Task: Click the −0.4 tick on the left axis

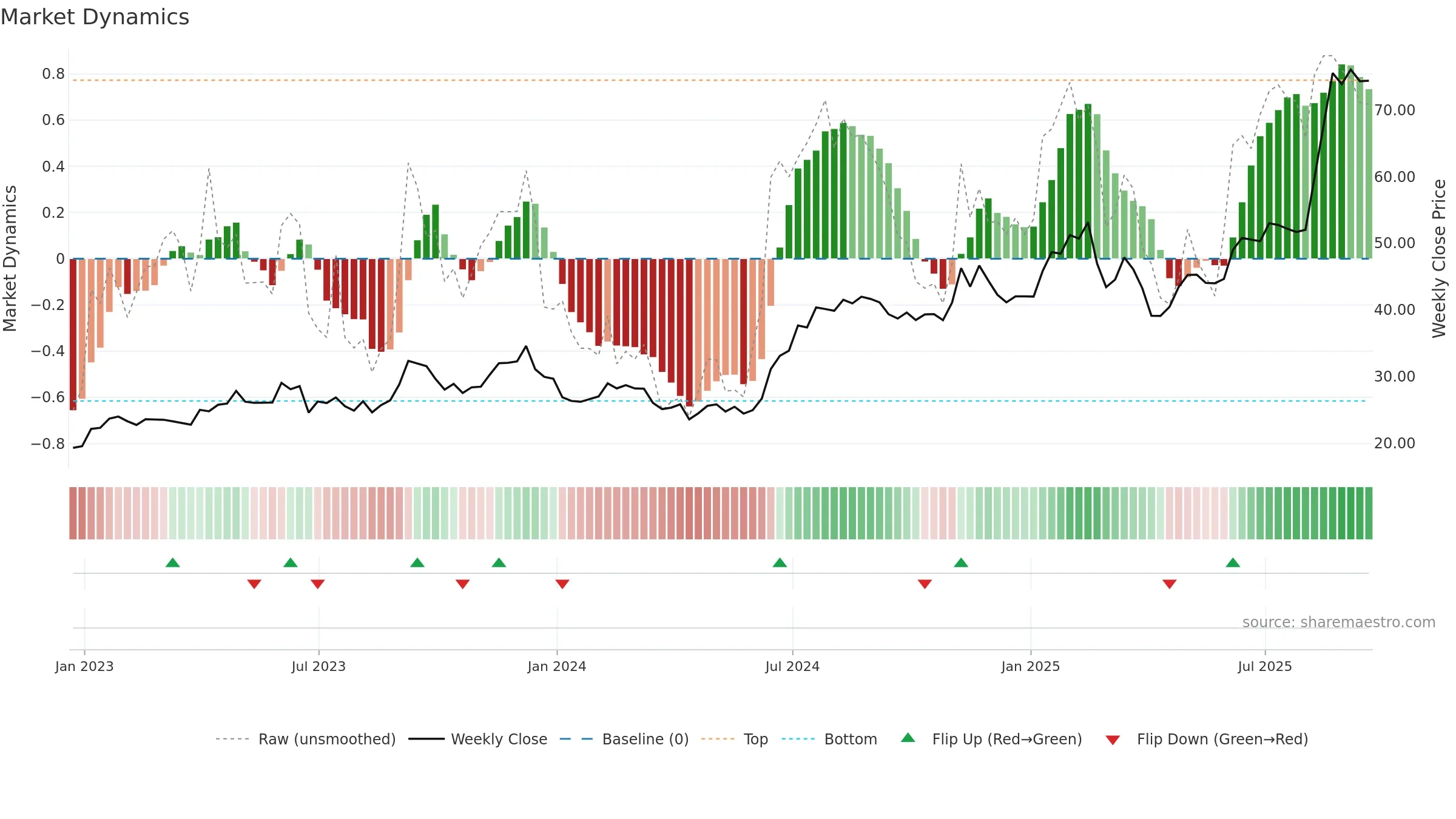Action: pos(48,351)
